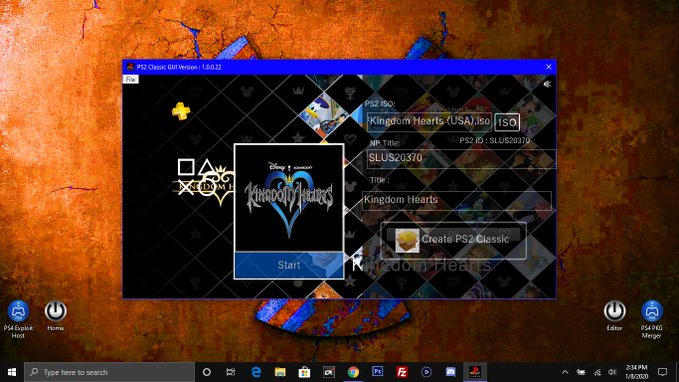The width and height of the screenshot is (679, 382).
Task: Open Discord from the taskbar
Action: click(451, 372)
